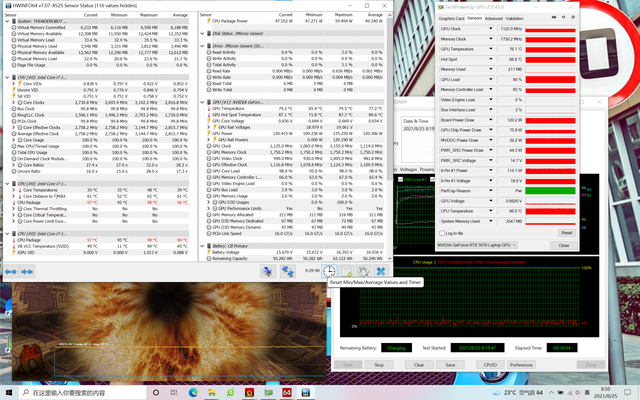Open GPU Load sensor dropdown
The image size is (640, 400).
[491, 79]
